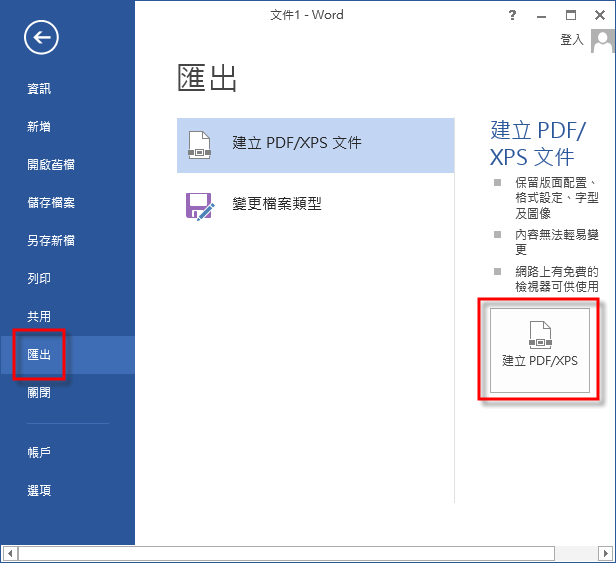The height and width of the screenshot is (563, 616).
Task: Open the 帳戶 page
Action: (39, 453)
